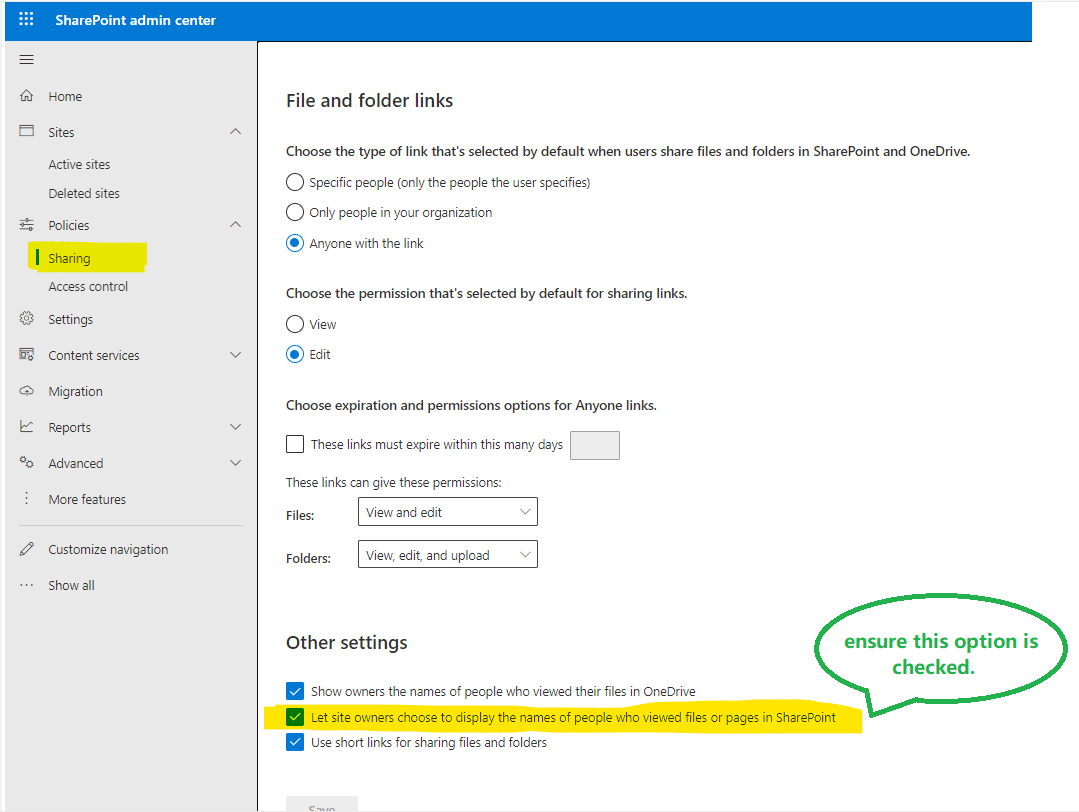Viewport: 1079px width, 812px height.
Task: Choose the View permission radio button
Action: tap(295, 324)
